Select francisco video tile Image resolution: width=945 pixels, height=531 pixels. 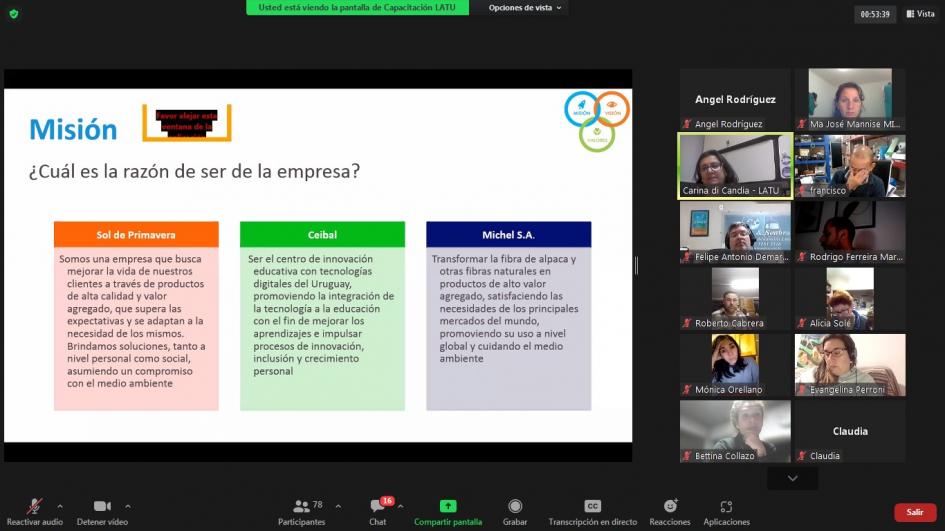coord(850,166)
